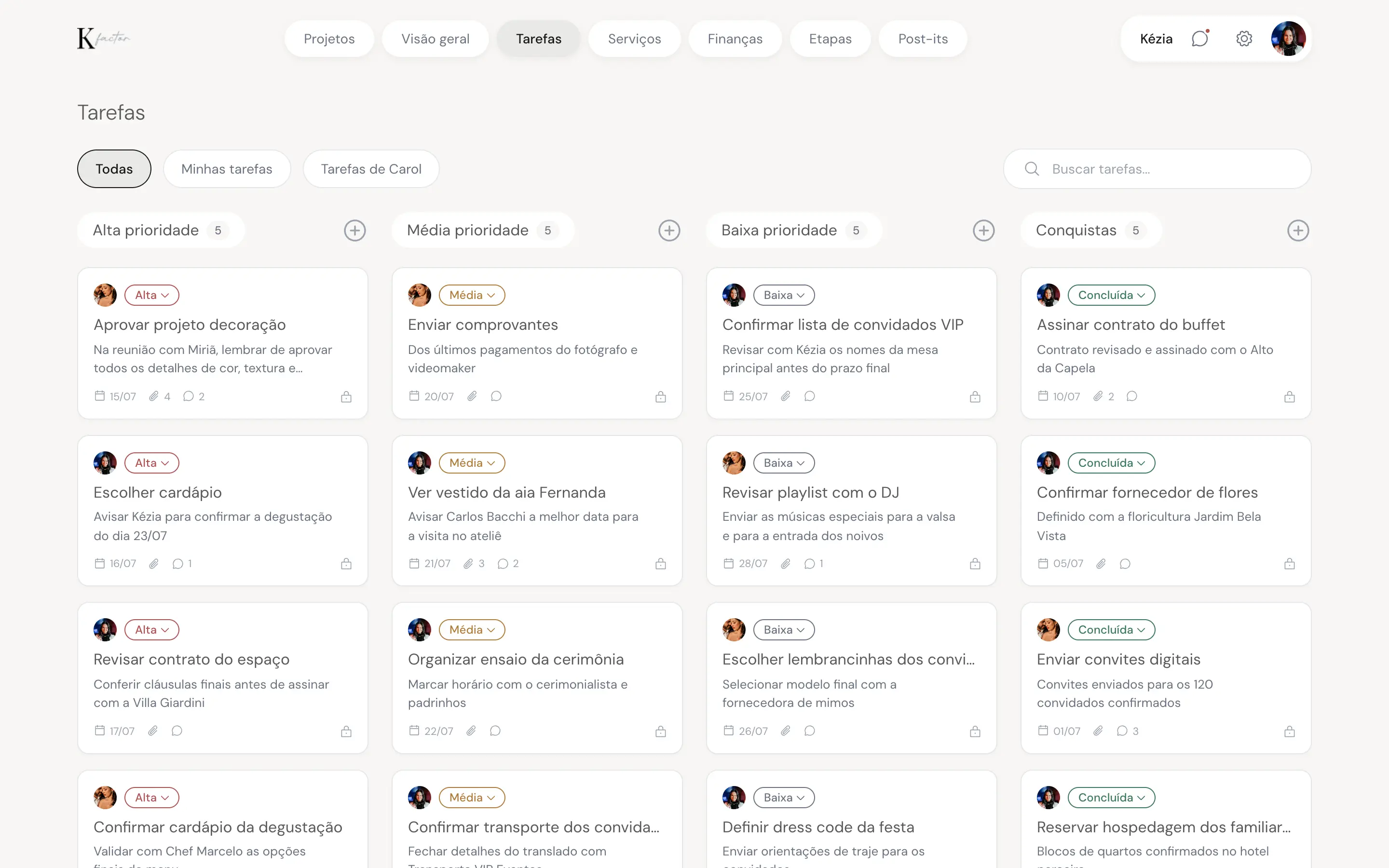Viewport: 1389px width, 868px height.
Task: Open the settings gear icon
Action: coord(1244,39)
